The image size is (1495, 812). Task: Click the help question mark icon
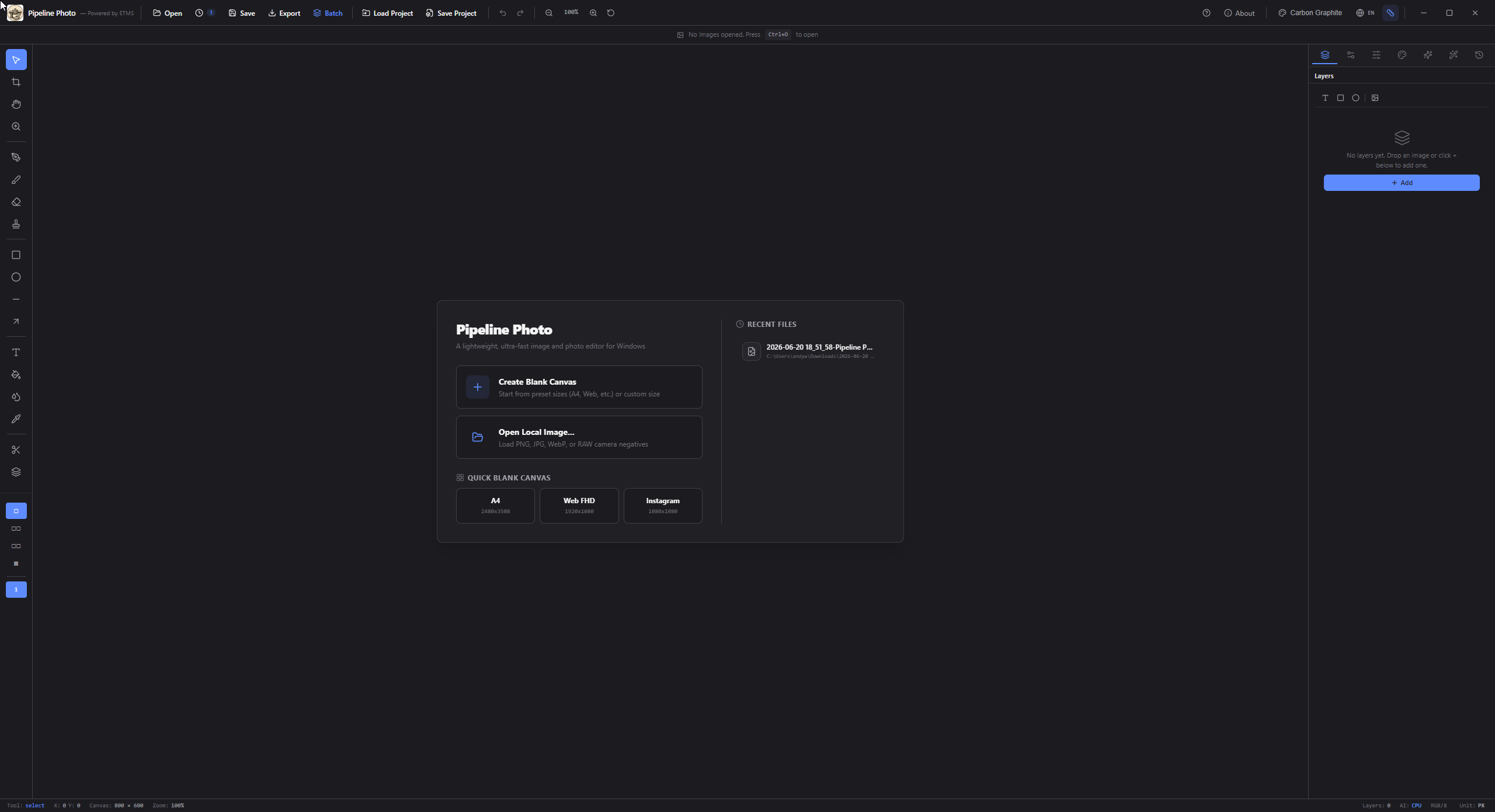(1207, 13)
